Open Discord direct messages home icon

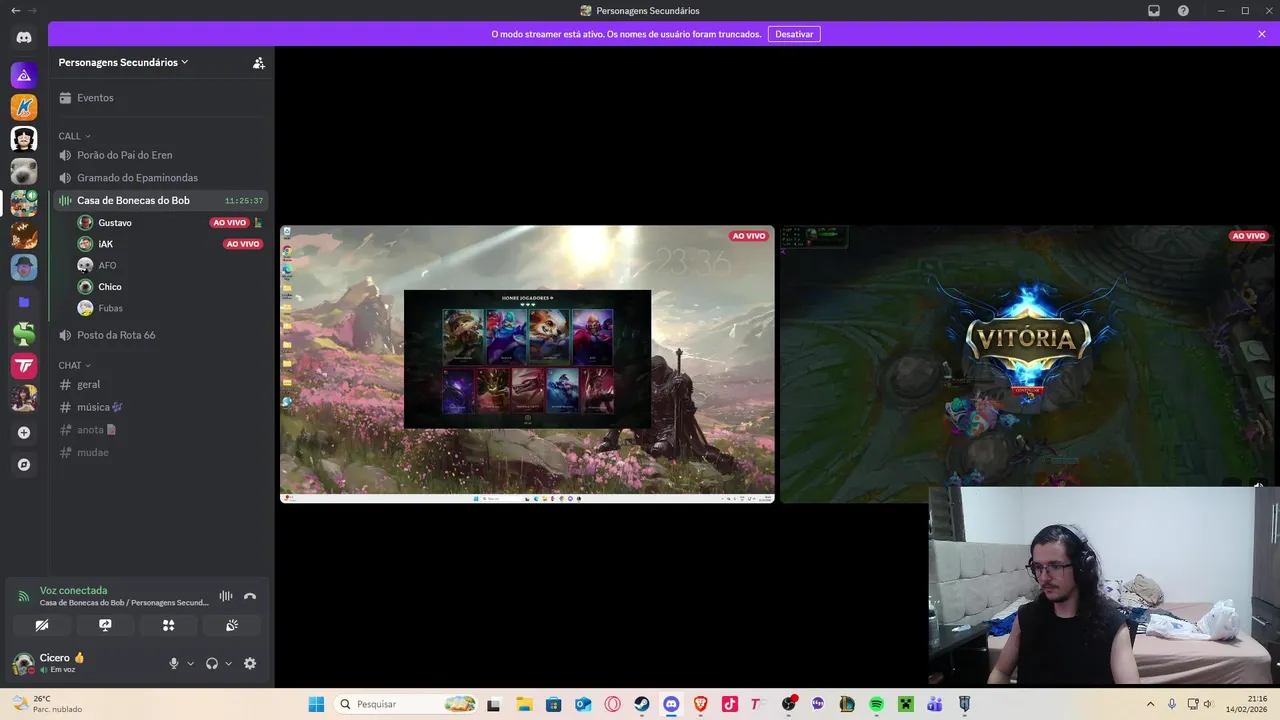tap(24, 37)
